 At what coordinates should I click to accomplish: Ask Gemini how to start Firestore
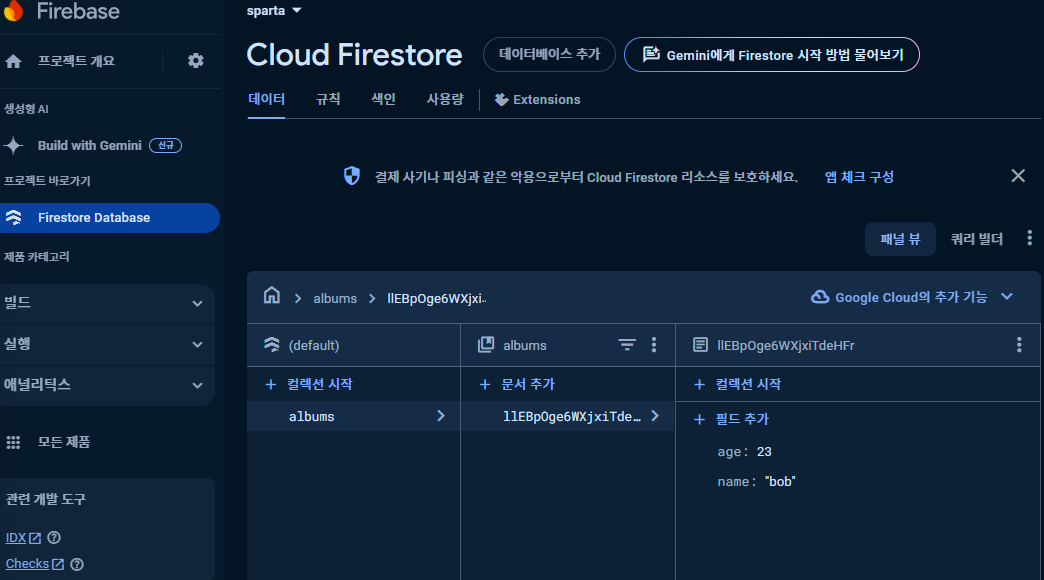772,55
